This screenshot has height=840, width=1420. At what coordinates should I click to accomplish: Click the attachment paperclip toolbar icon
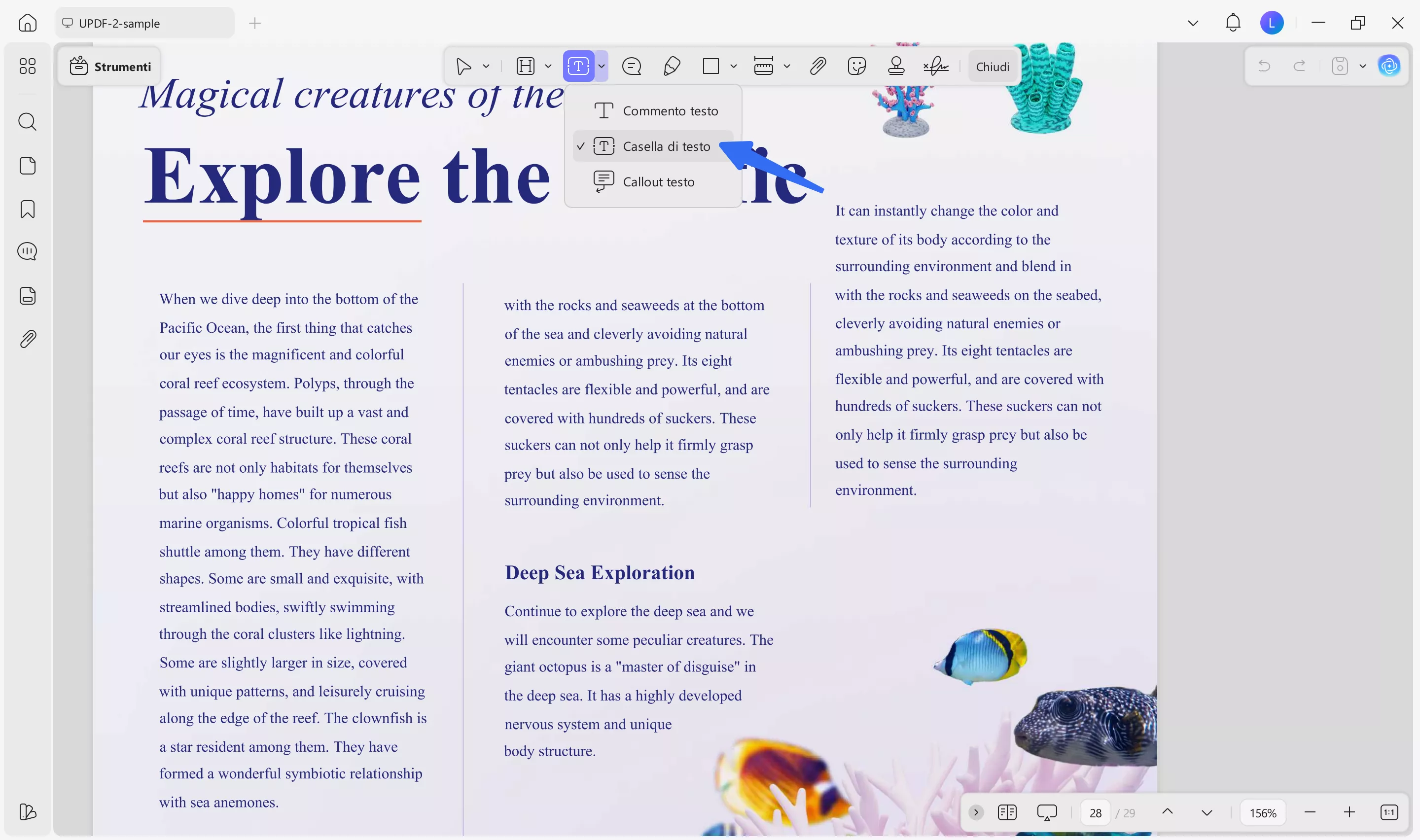(817, 67)
